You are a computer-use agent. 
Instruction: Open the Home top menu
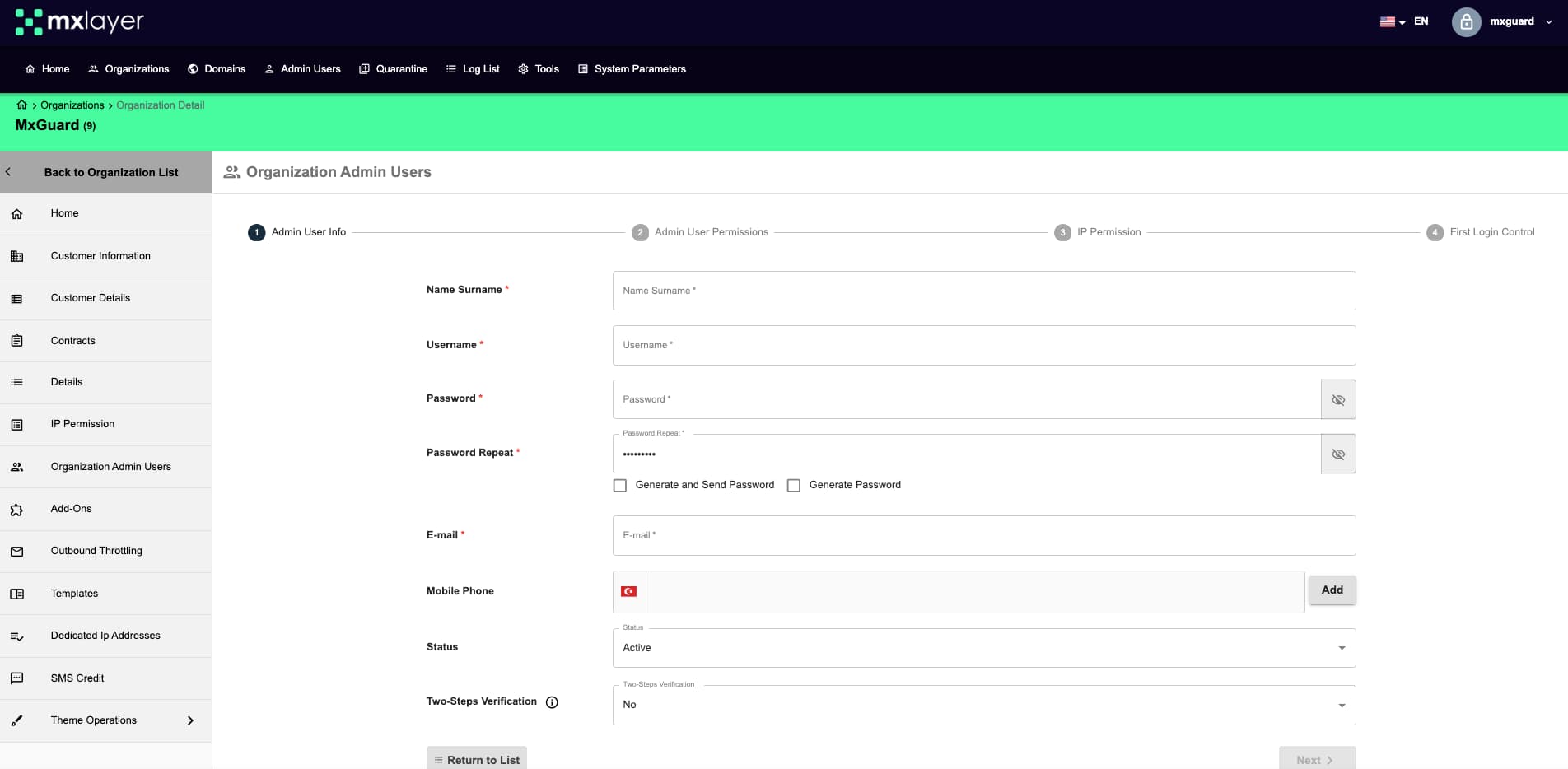coord(48,69)
